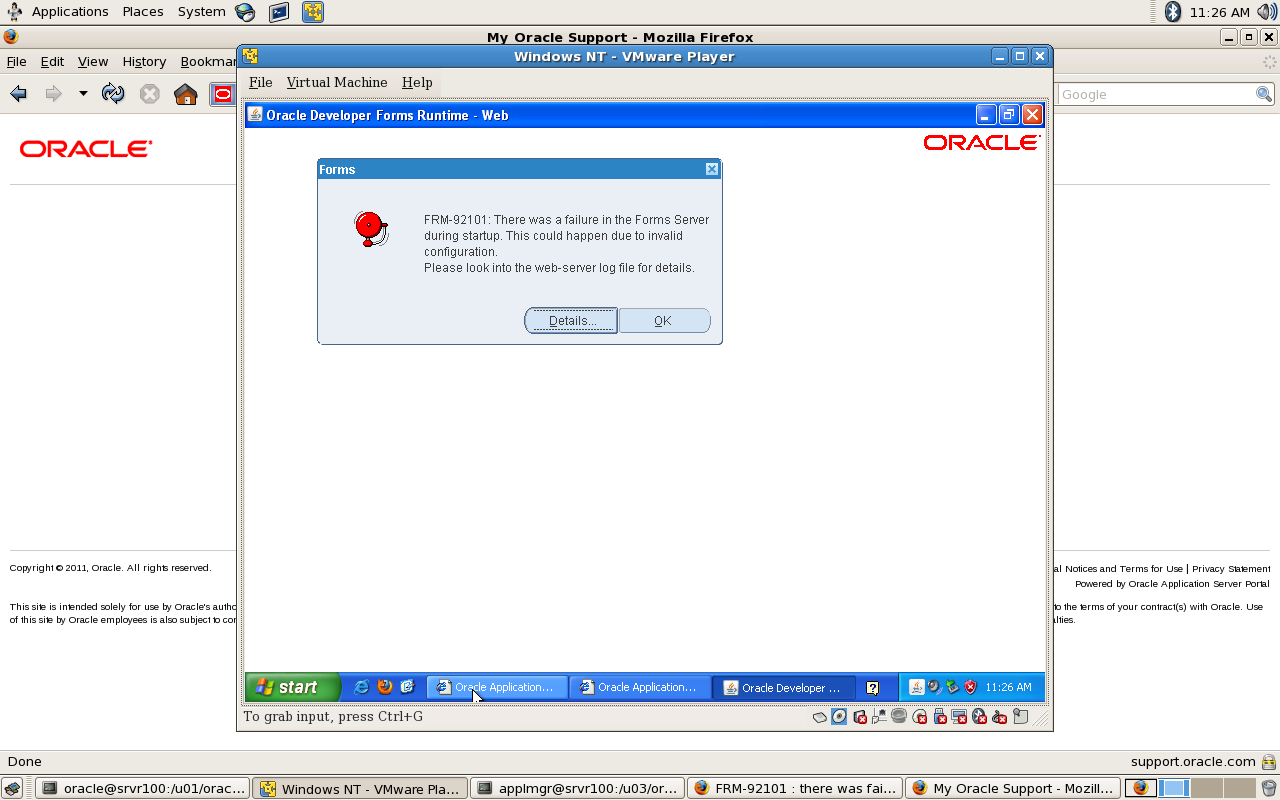Click the Windows start button
This screenshot has width=1280, height=800.
[x=293, y=687]
